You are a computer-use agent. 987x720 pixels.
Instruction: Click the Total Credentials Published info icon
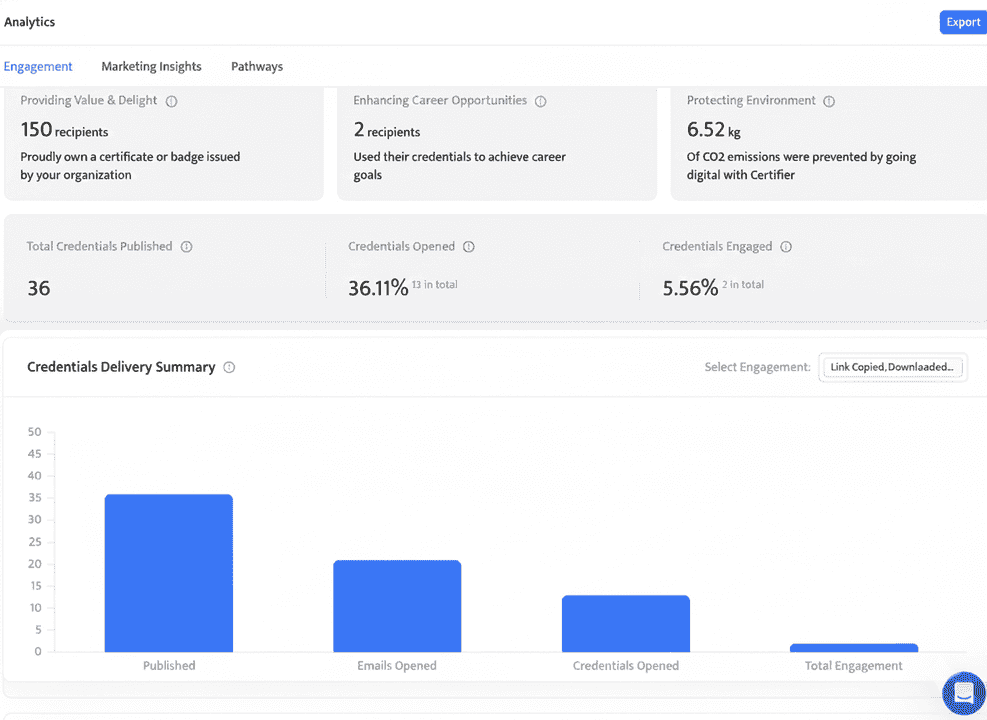[x=187, y=246]
